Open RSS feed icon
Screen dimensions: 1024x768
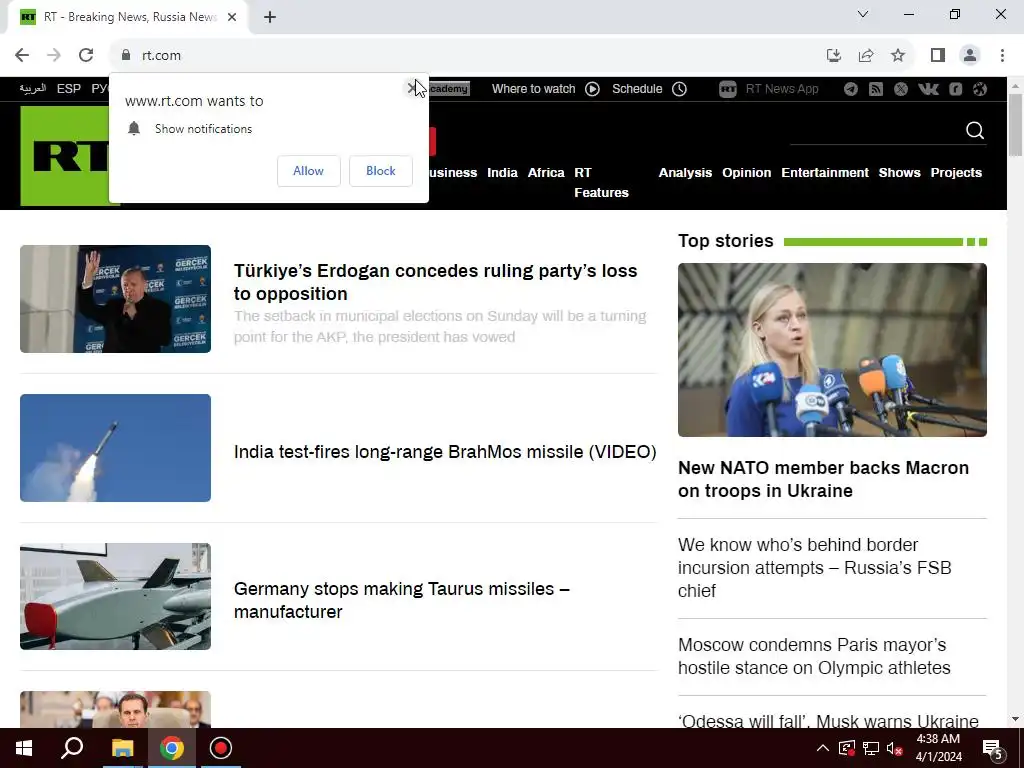876,89
